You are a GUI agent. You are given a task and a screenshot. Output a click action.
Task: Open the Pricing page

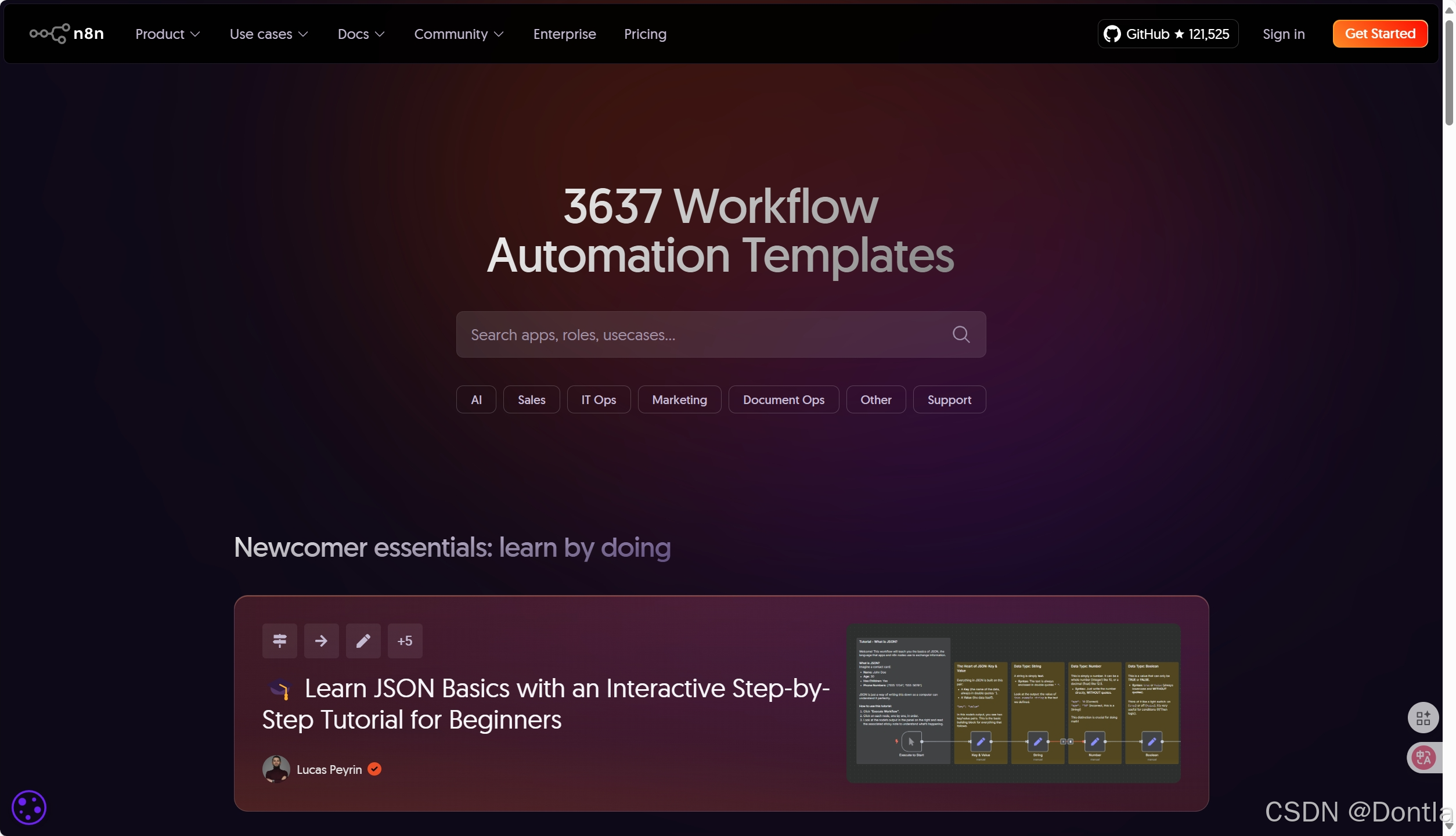(x=645, y=34)
